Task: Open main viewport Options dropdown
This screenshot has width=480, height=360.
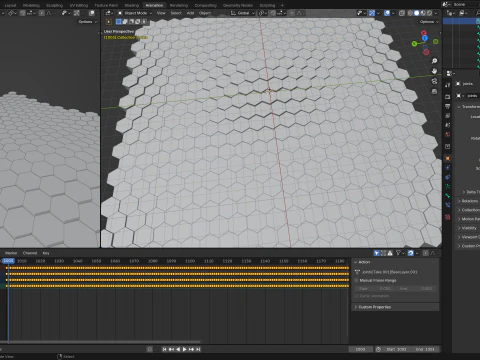Action: tap(429, 22)
